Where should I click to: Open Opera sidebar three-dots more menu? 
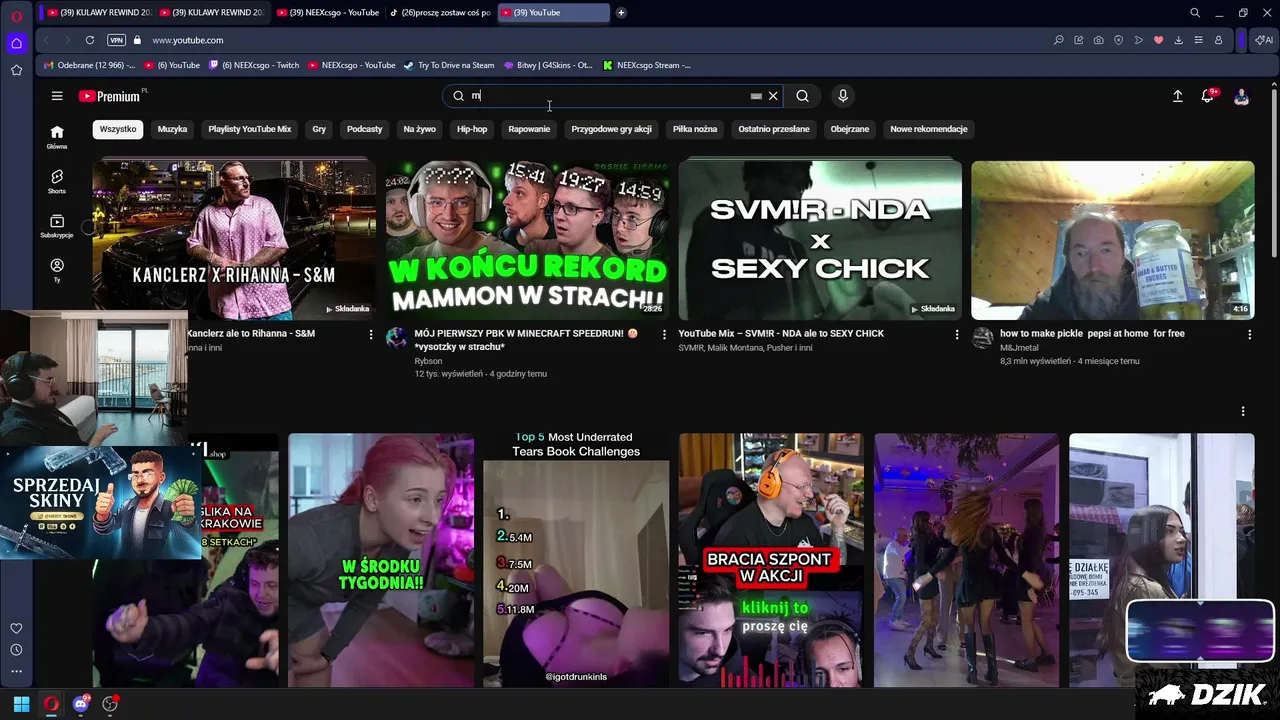coord(16,671)
